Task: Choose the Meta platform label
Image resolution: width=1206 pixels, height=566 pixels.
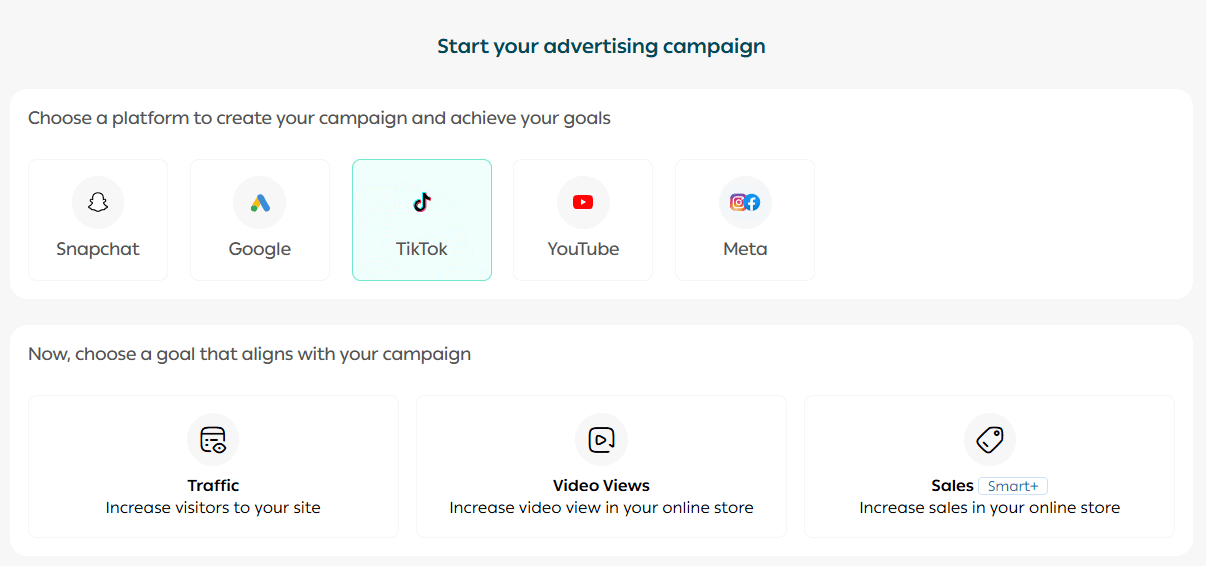Action: tap(745, 249)
